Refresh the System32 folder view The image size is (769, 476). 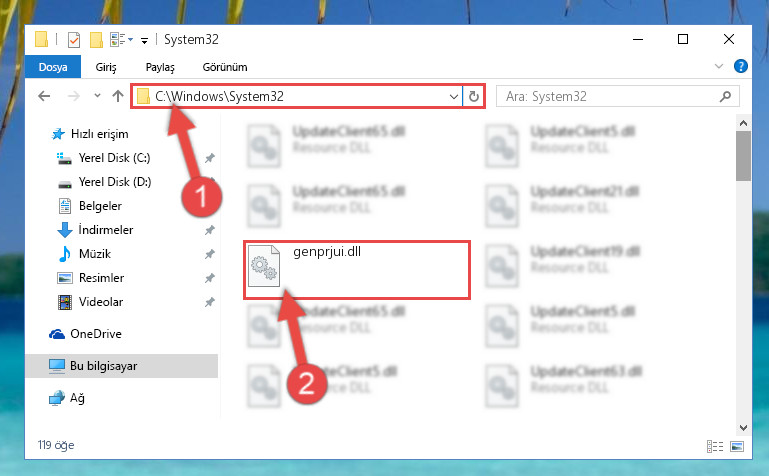coord(473,97)
